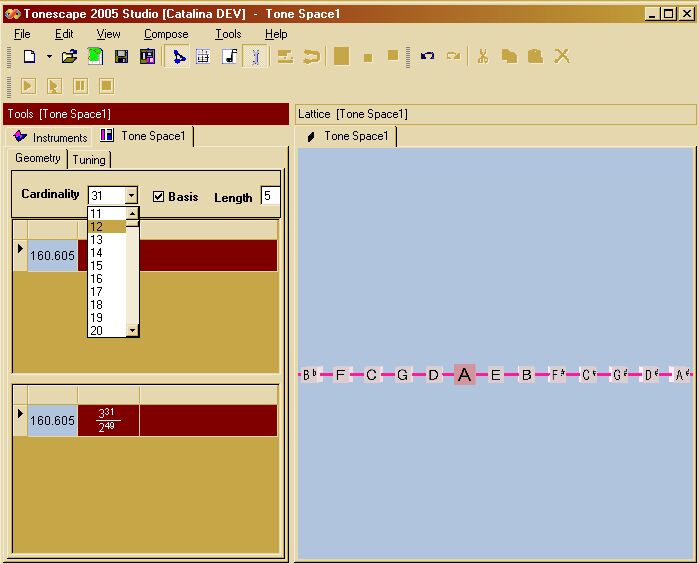This screenshot has height=564, width=699.
Task: Open the File menu
Action: point(22,34)
